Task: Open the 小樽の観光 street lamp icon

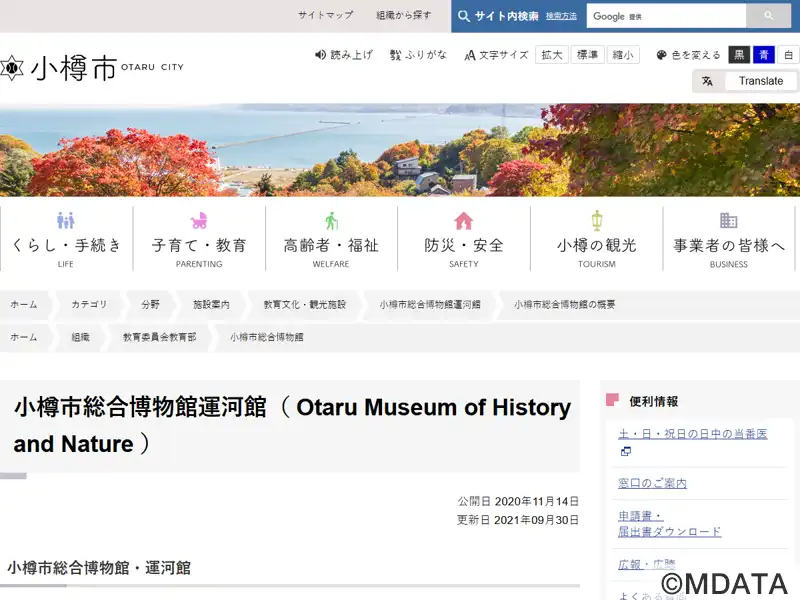Action: [x=597, y=220]
